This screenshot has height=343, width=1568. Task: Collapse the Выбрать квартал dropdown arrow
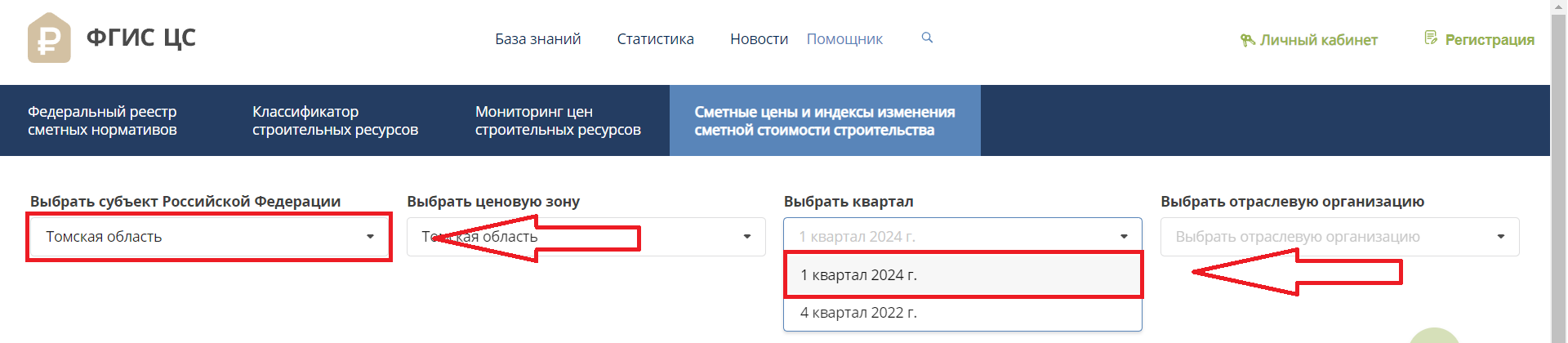click(x=1124, y=237)
